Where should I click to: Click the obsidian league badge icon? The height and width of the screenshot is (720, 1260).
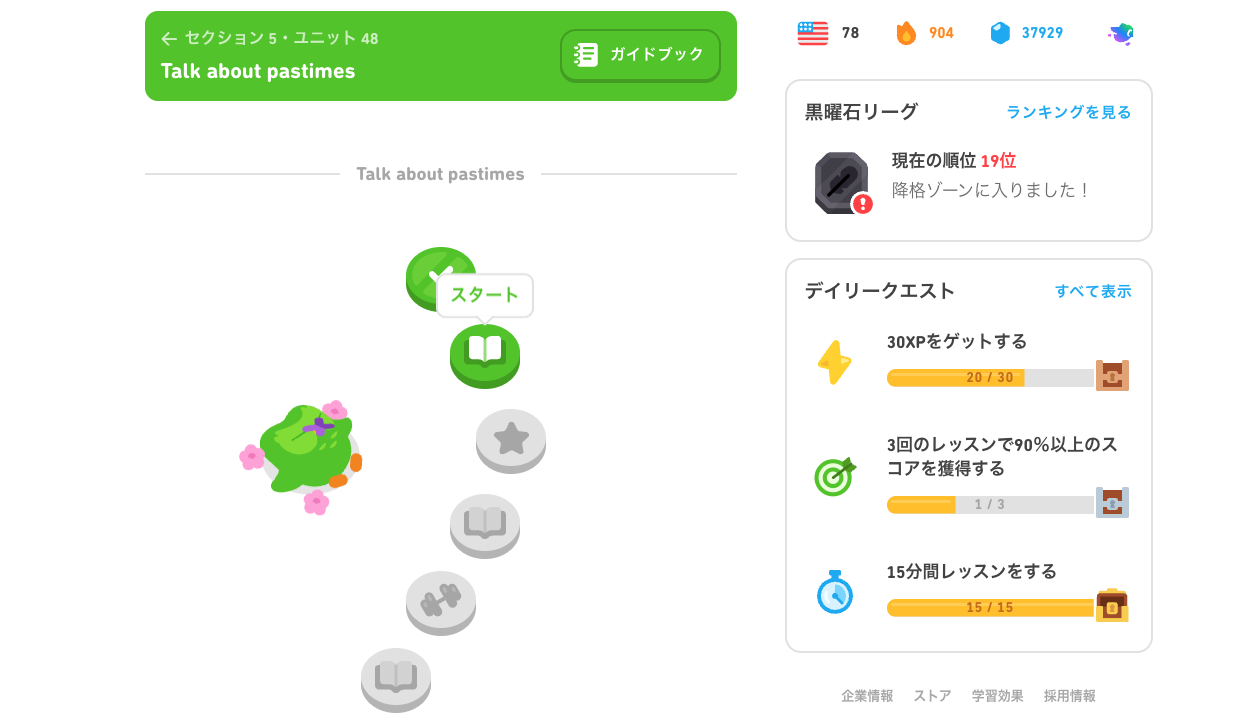[841, 182]
